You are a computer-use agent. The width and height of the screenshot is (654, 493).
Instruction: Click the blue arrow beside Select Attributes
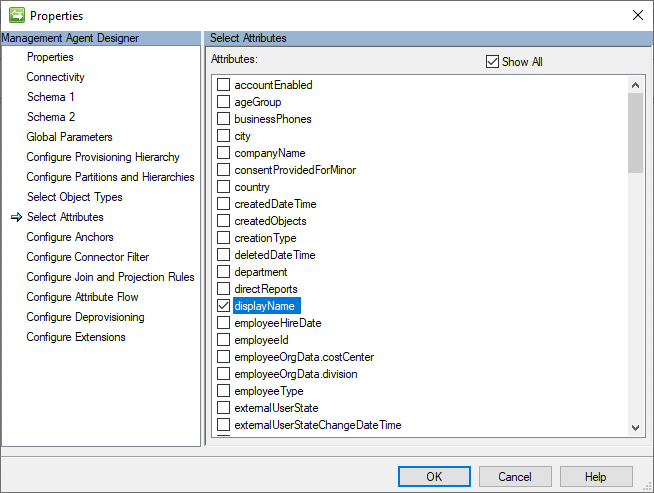click(x=16, y=217)
